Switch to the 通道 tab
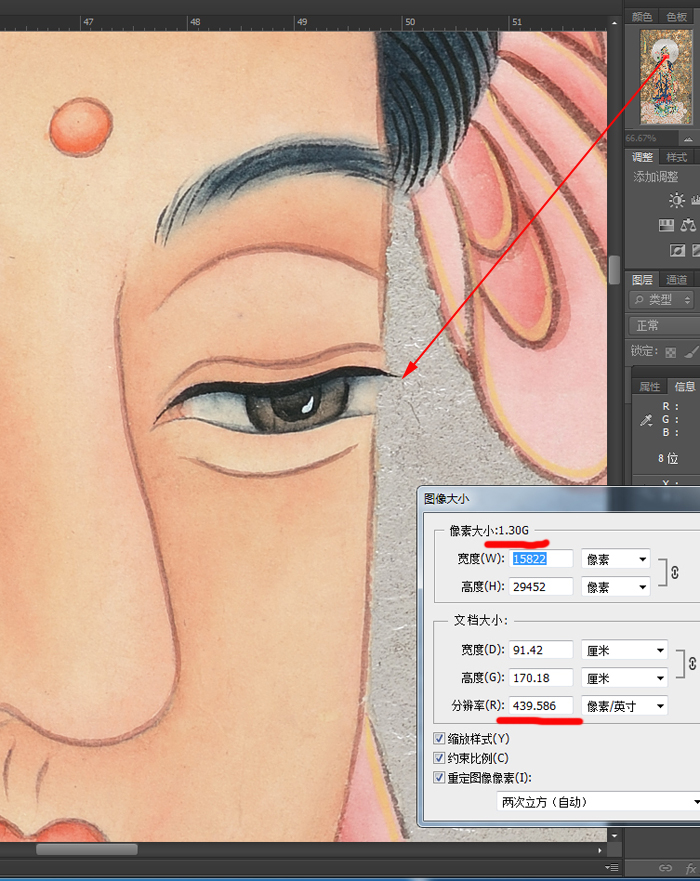 click(676, 279)
